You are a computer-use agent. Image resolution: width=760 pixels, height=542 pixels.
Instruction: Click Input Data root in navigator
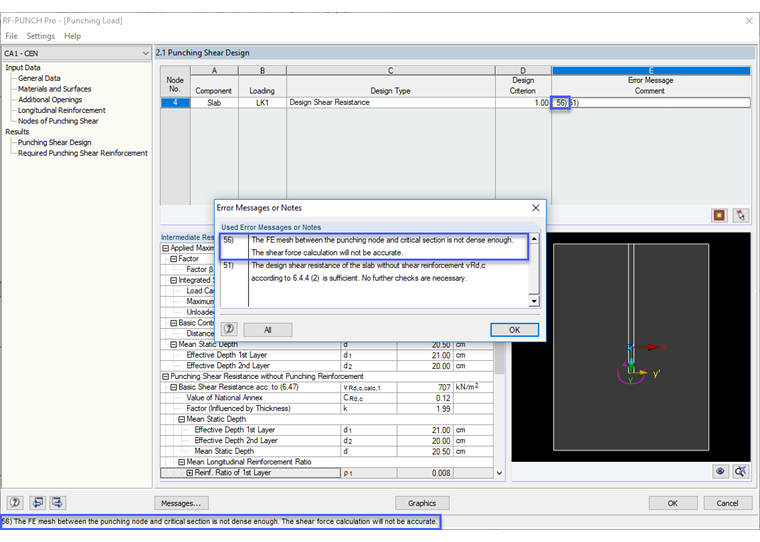point(23,67)
